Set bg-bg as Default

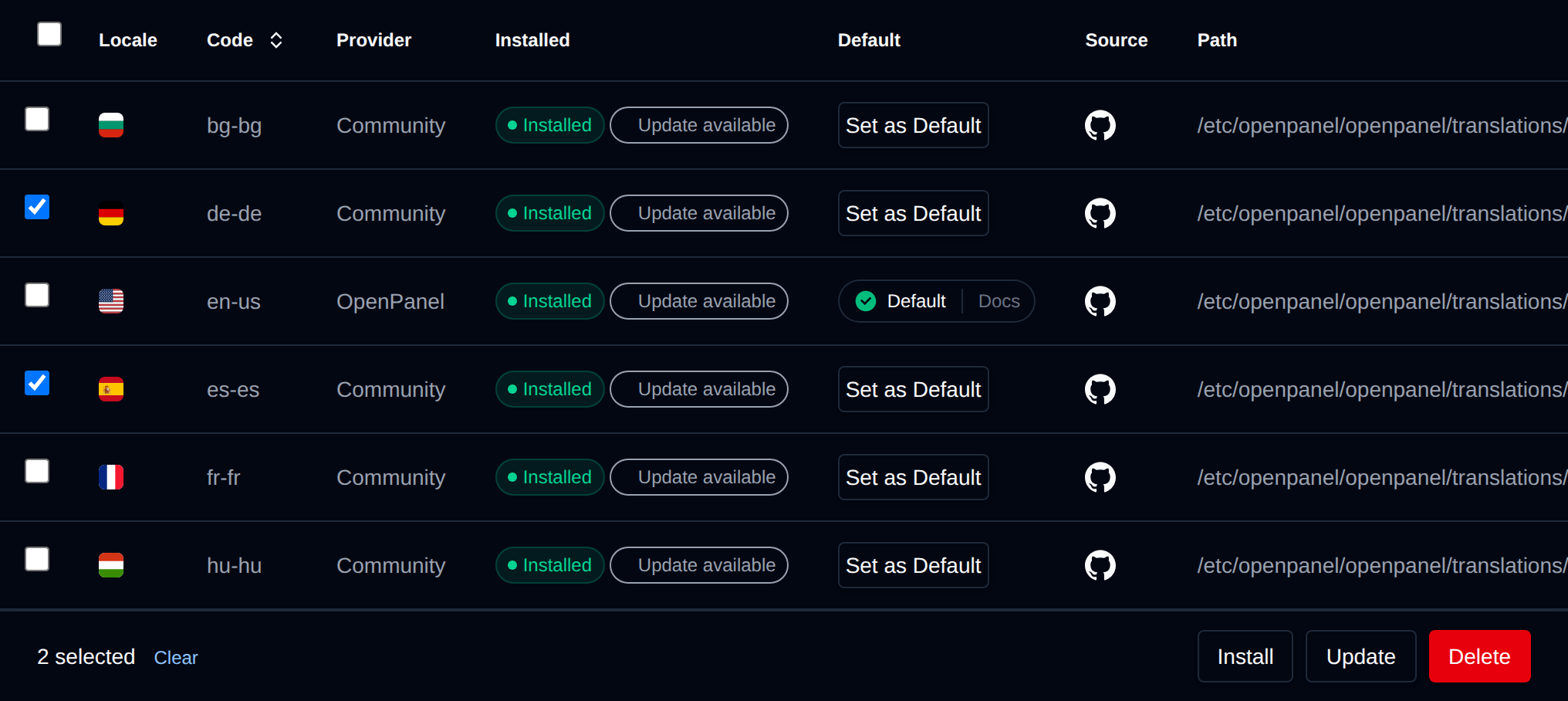coord(914,125)
